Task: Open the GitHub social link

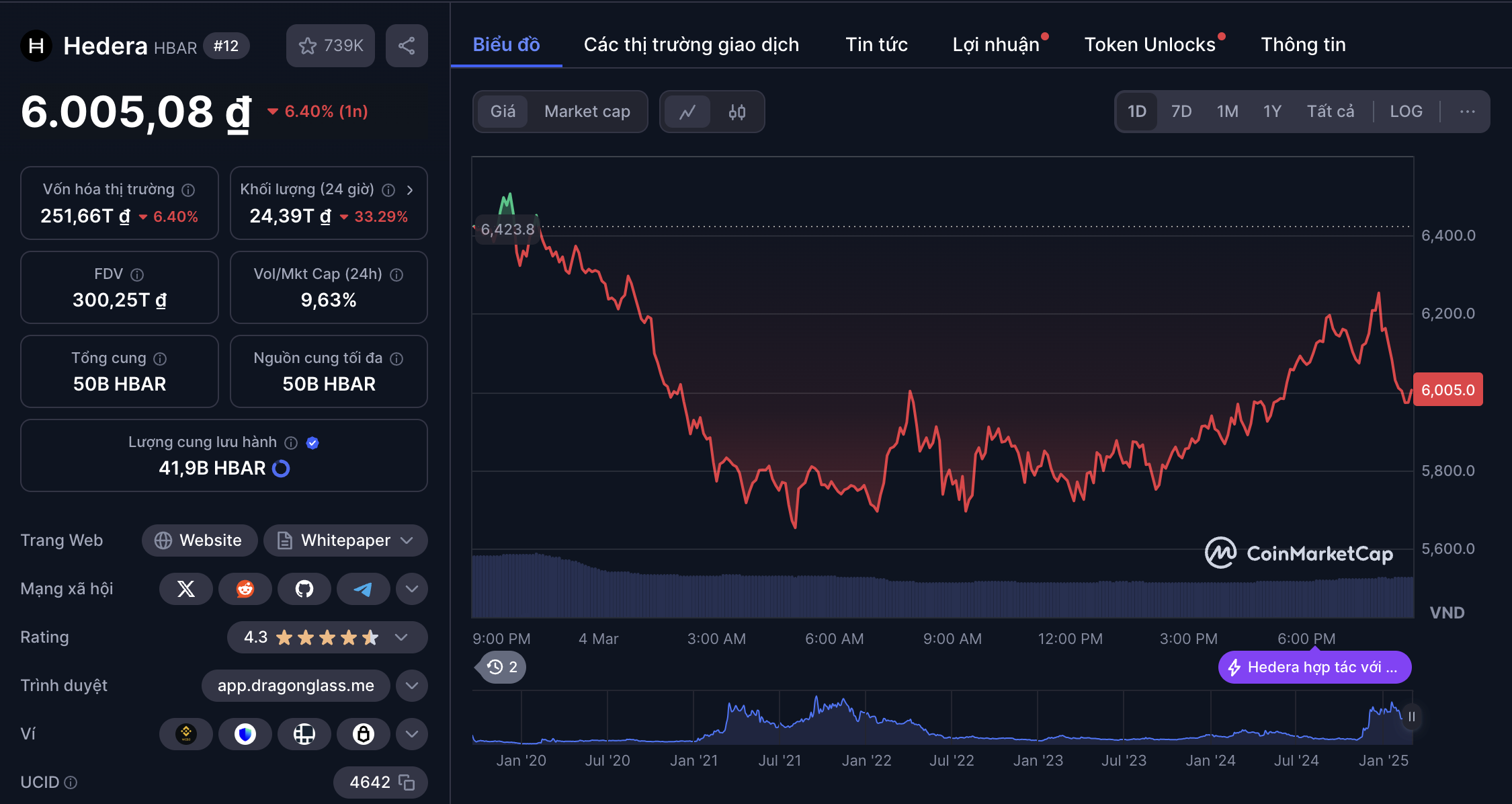Action: pos(304,590)
